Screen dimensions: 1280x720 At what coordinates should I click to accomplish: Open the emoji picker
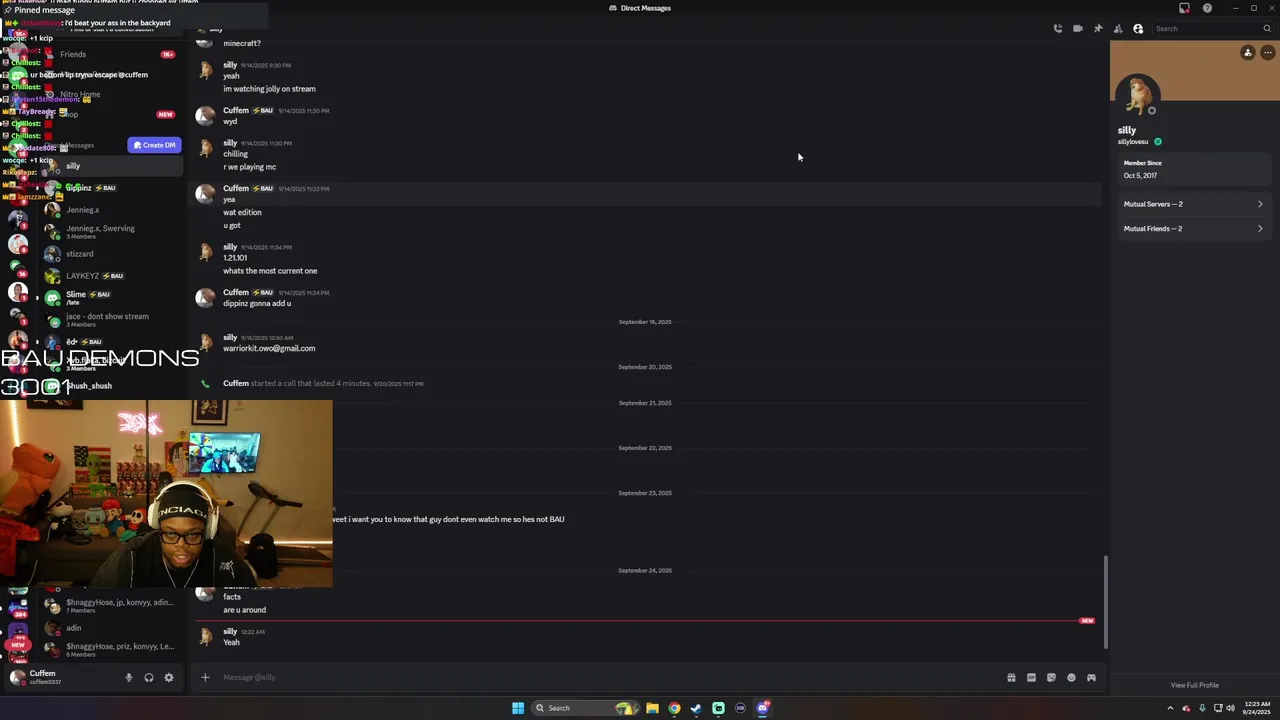(x=1071, y=678)
